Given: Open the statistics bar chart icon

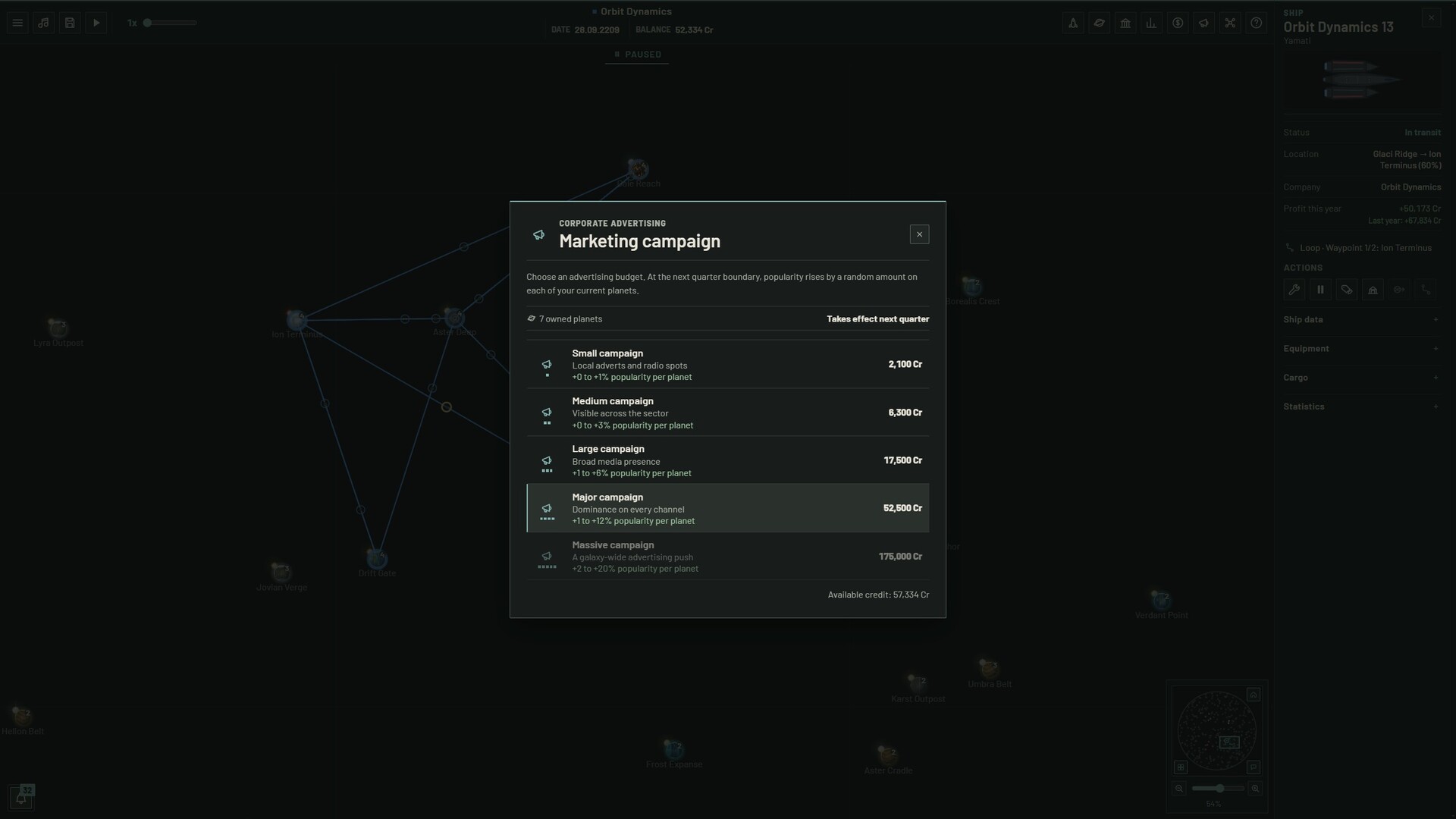Looking at the screenshot, I should [x=1151, y=23].
